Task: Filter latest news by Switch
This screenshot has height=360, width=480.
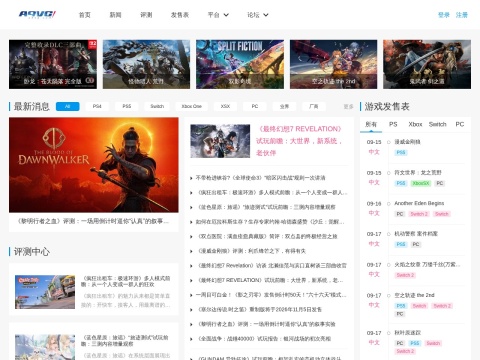Action: tap(157, 106)
